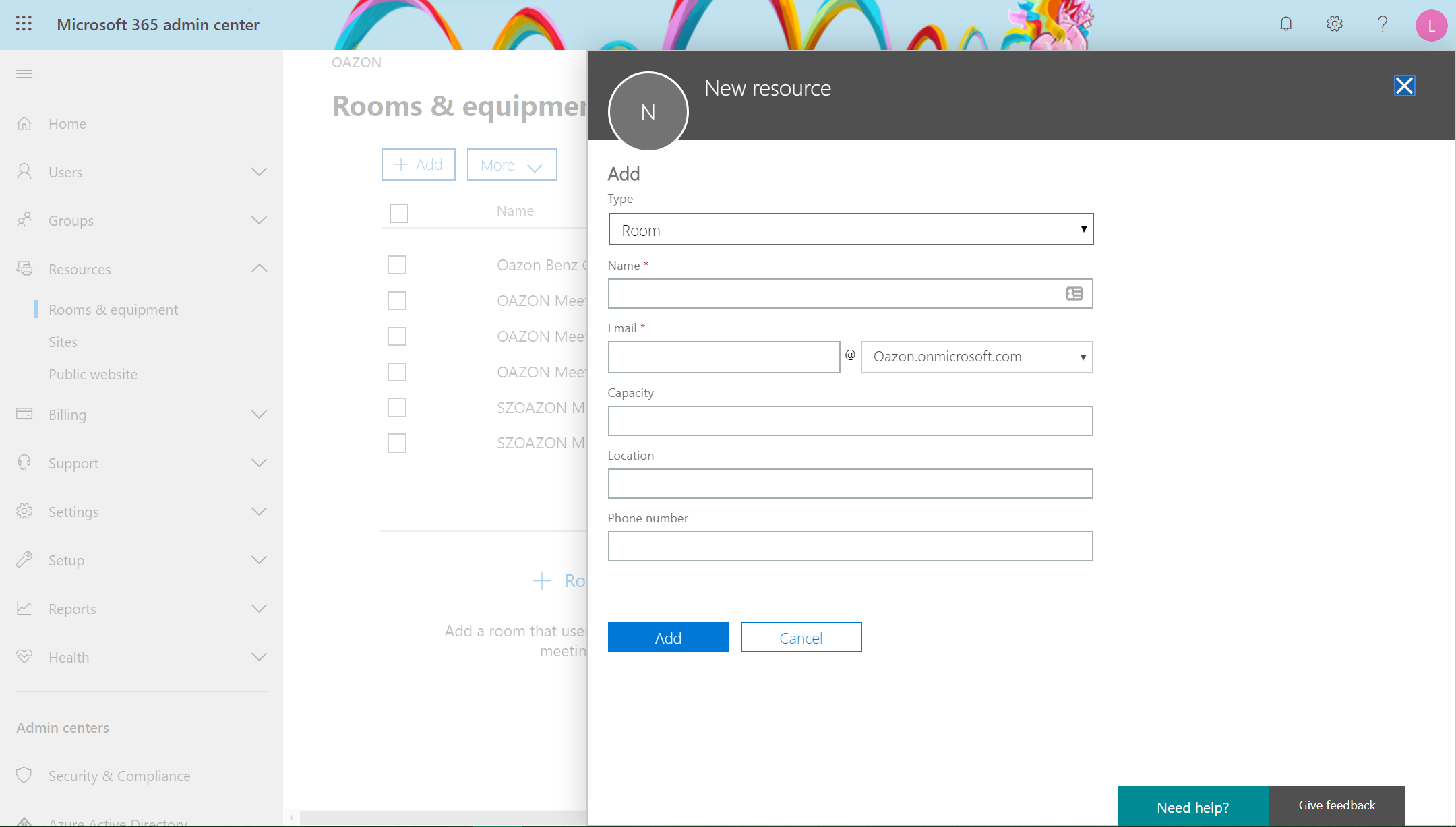Viewport: 1456px width, 827px height.
Task: Expand the Reports chevron
Action: click(259, 608)
